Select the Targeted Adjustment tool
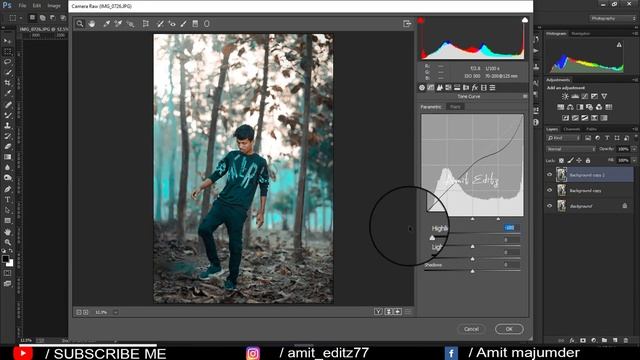This screenshot has width=640, height=360. tap(130, 24)
